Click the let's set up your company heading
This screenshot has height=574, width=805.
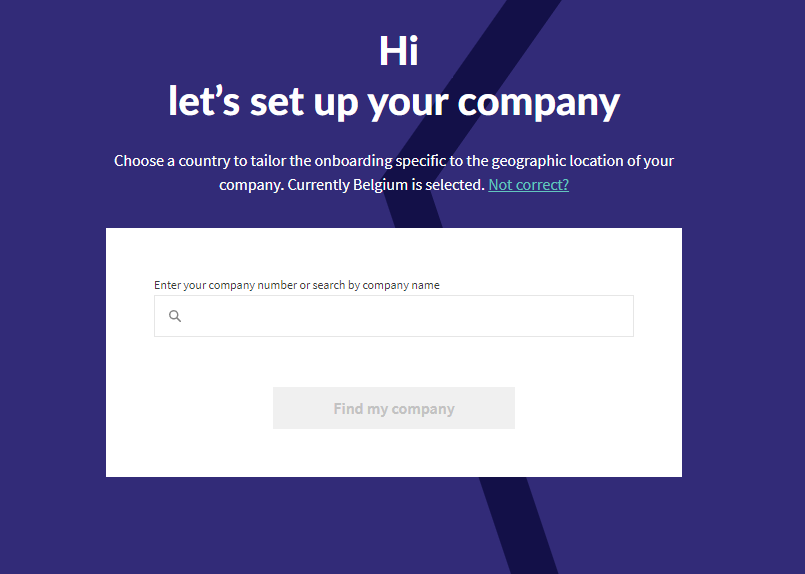(x=394, y=102)
